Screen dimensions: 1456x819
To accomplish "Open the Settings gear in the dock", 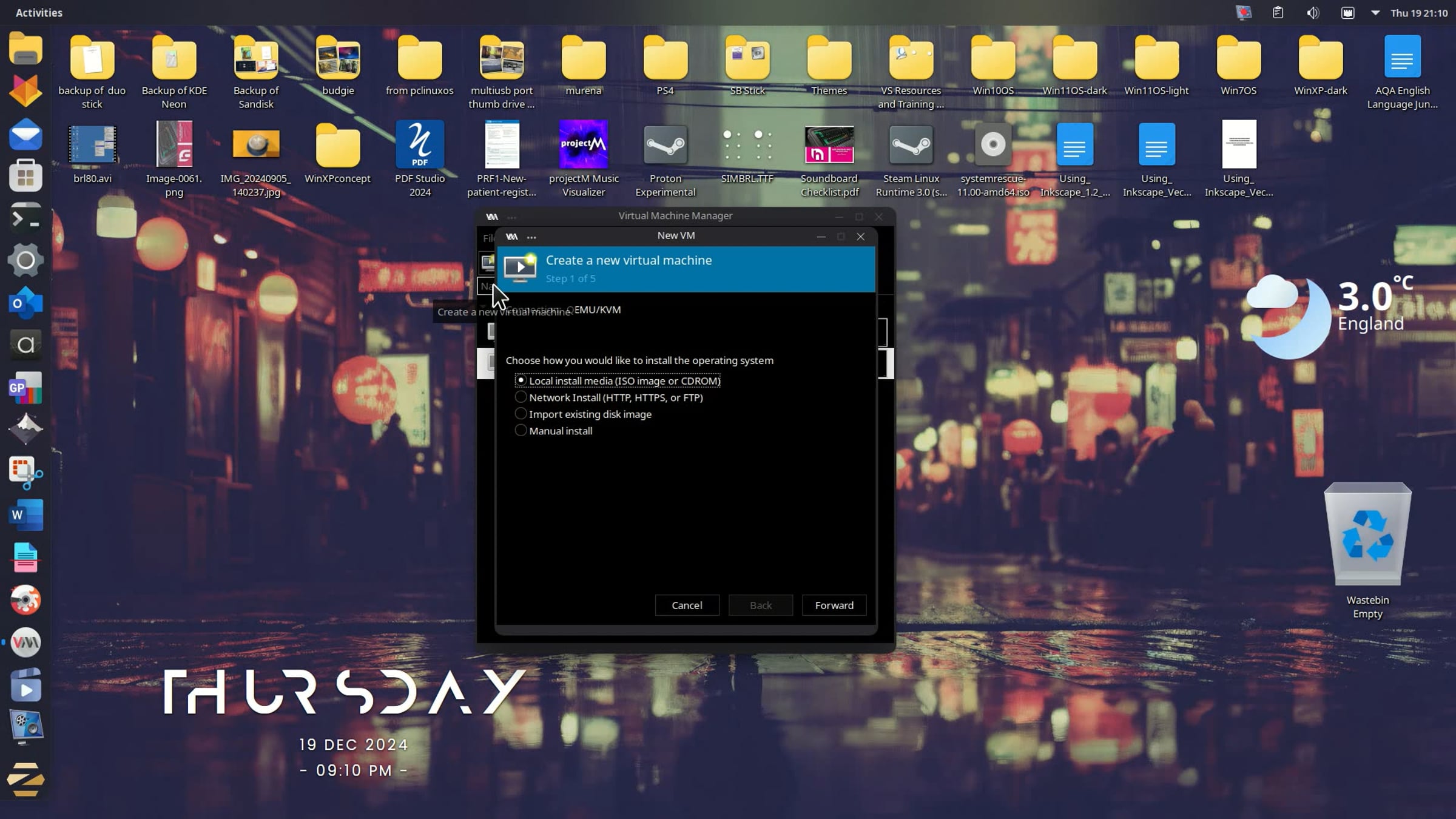I will coord(25,260).
